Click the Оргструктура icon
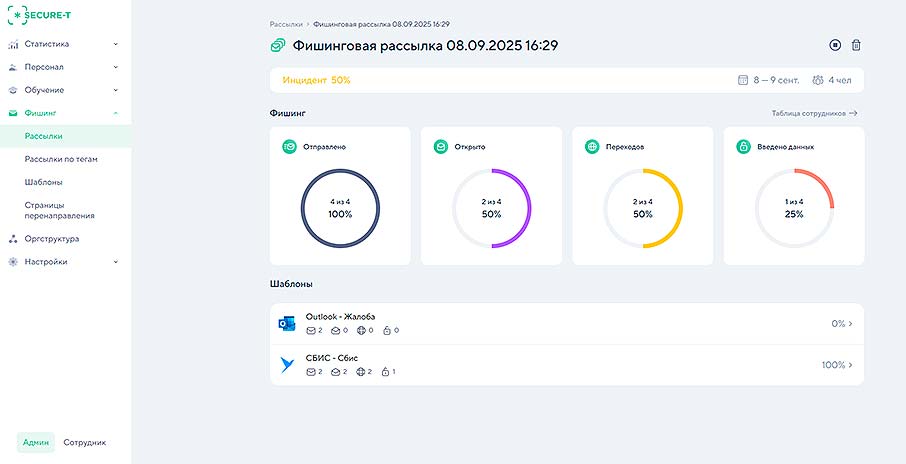This screenshot has height=464, width=906. point(13,239)
